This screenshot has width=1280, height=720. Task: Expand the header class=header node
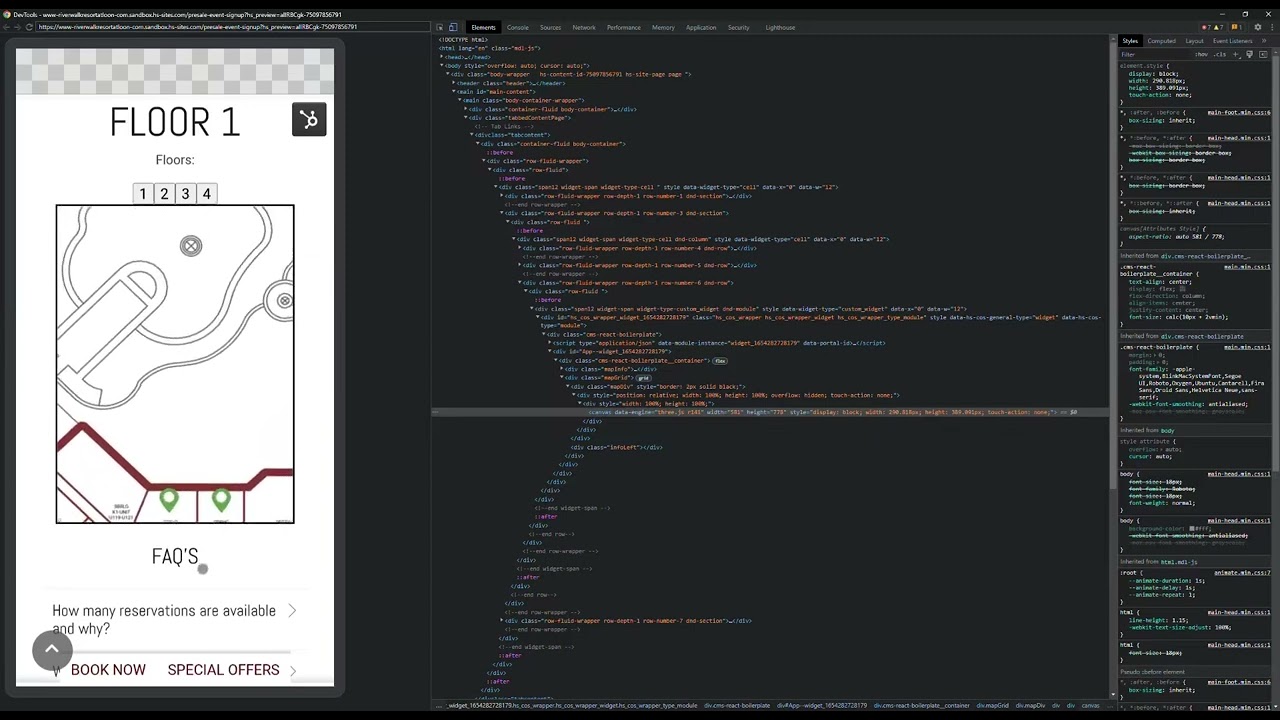[x=454, y=83]
